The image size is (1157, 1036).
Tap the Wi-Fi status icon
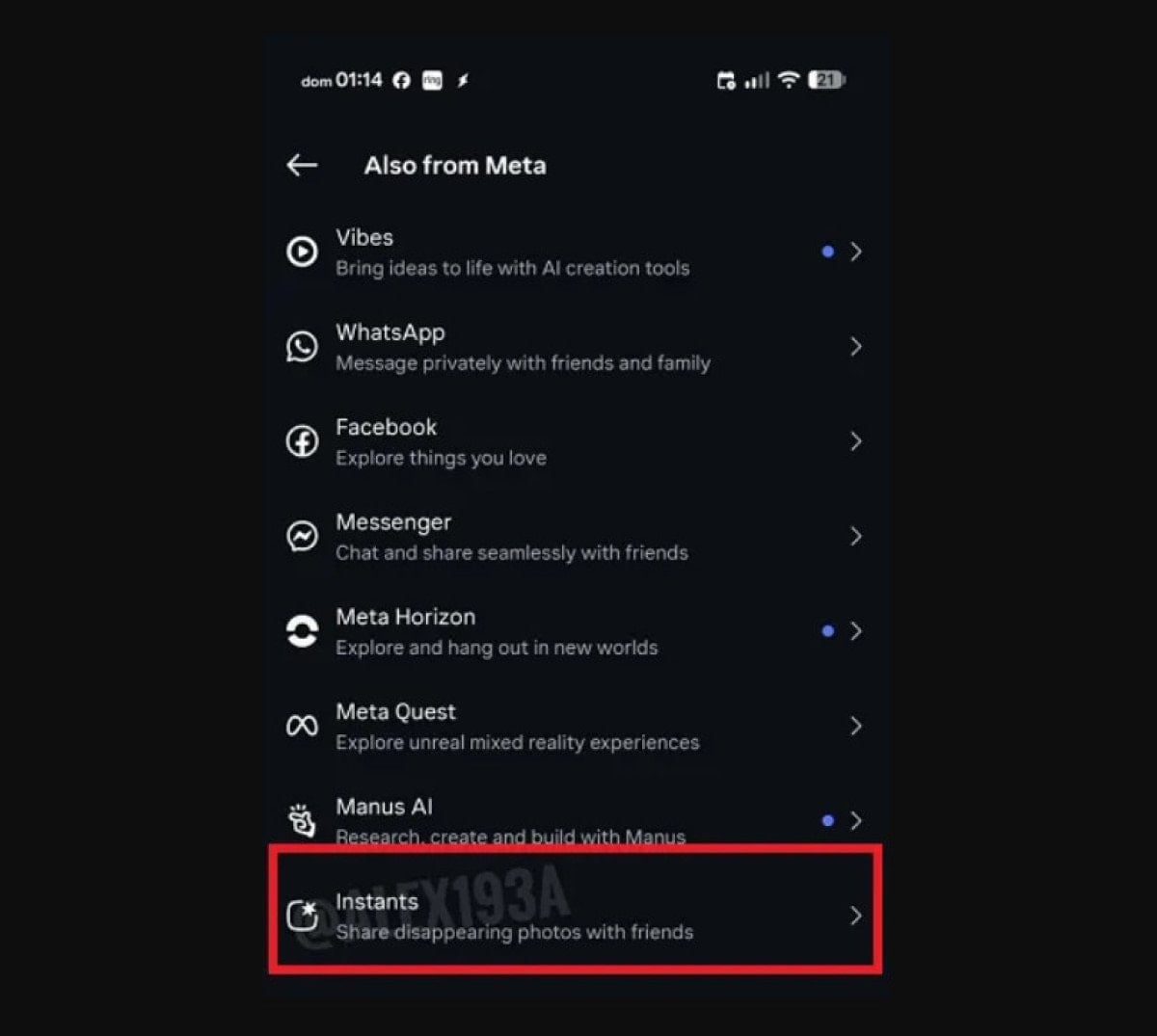[x=789, y=80]
